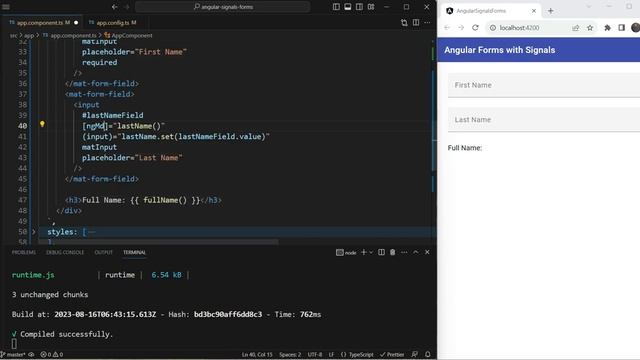
Task: Expand the folded styles block on line 50
Action: tap(34, 232)
